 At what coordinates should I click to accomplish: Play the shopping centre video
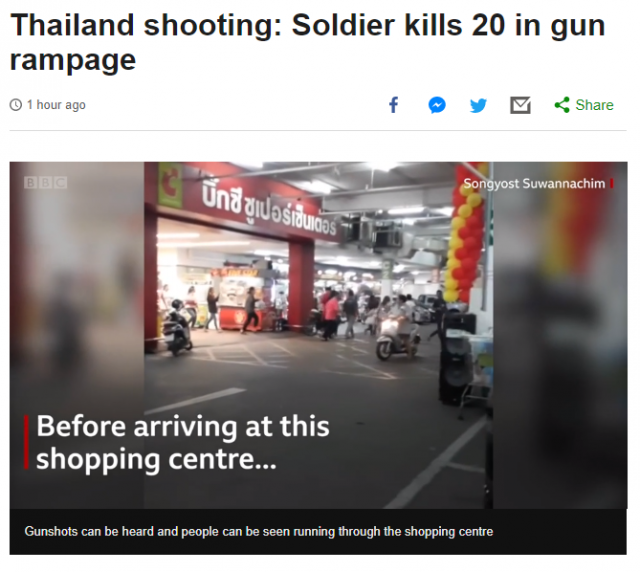(318, 335)
